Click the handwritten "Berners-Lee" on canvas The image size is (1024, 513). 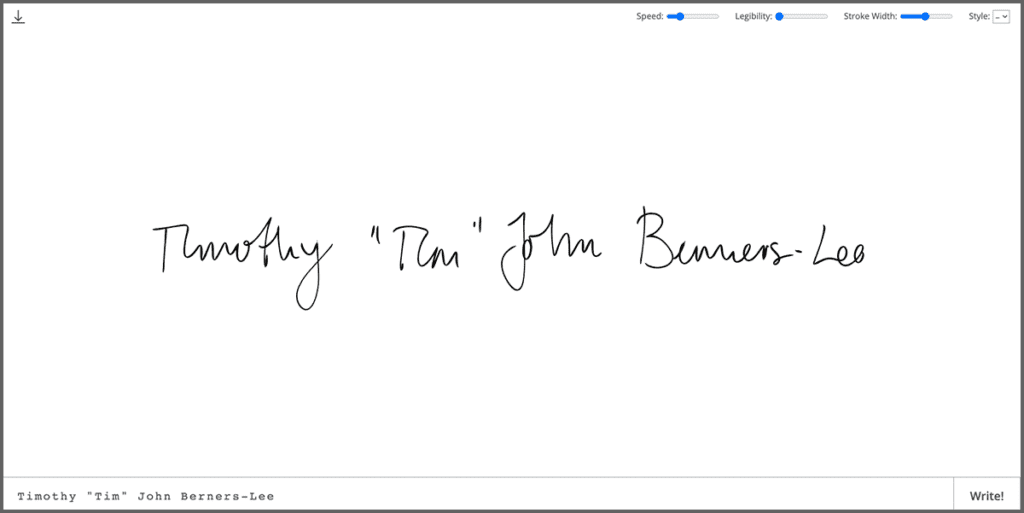coord(750,243)
